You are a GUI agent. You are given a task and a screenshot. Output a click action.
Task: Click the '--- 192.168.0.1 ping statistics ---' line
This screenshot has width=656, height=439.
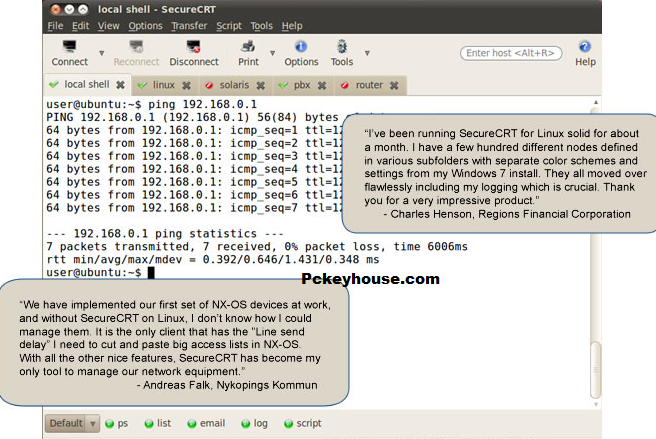(x=165, y=234)
